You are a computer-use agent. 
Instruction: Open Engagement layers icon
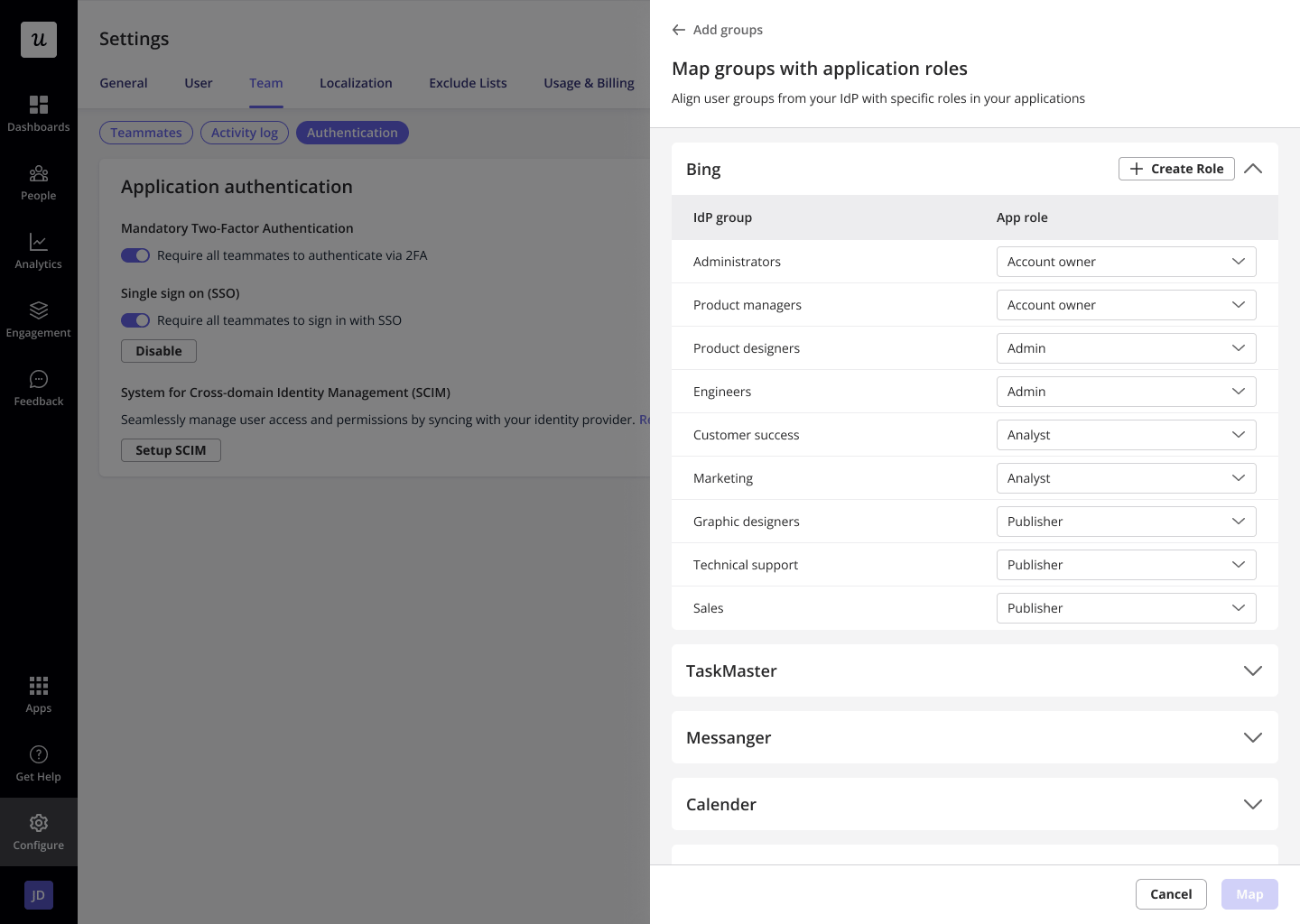tap(39, 310)
